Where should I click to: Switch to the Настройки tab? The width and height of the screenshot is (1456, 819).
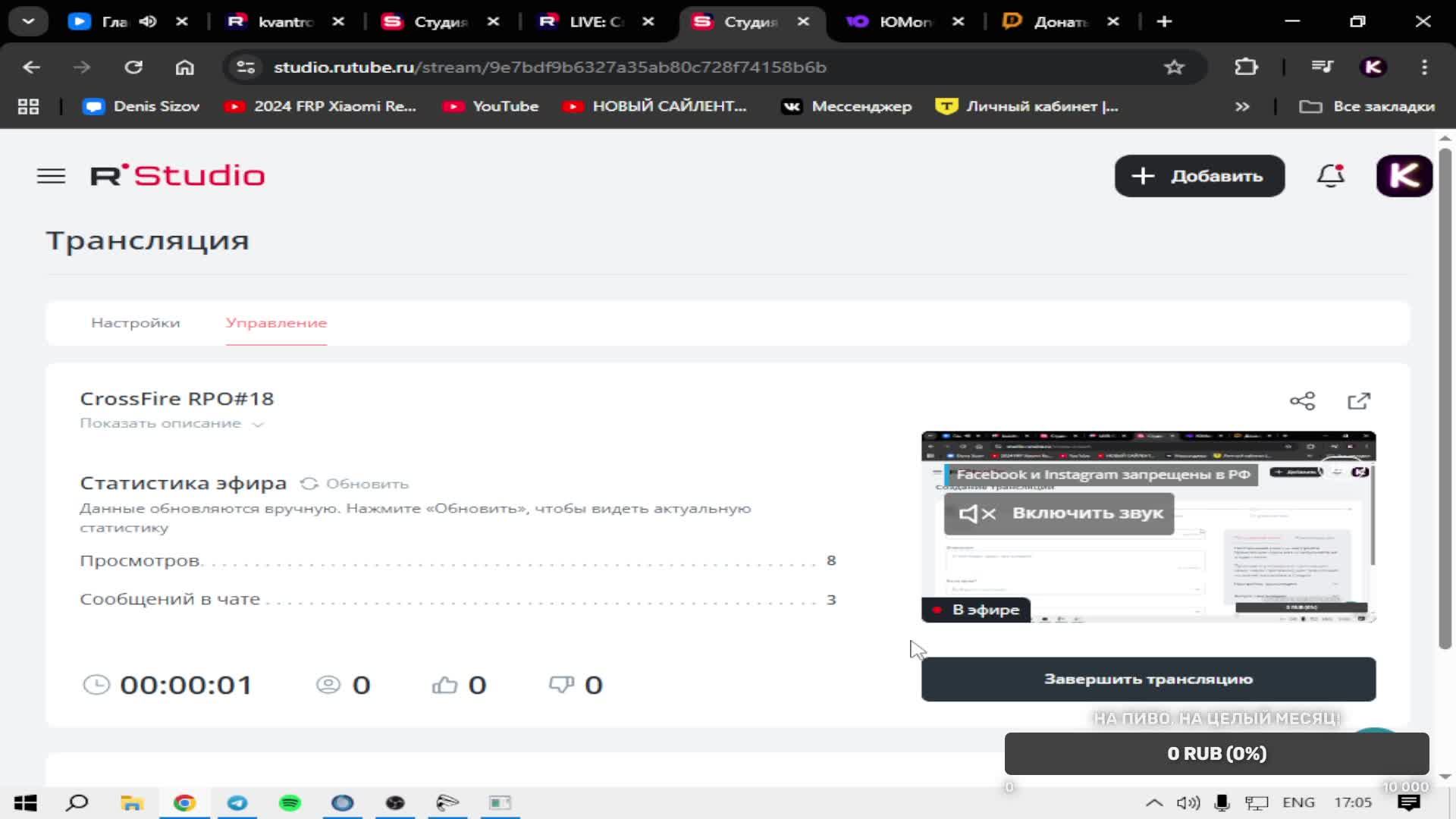(136, 323)
